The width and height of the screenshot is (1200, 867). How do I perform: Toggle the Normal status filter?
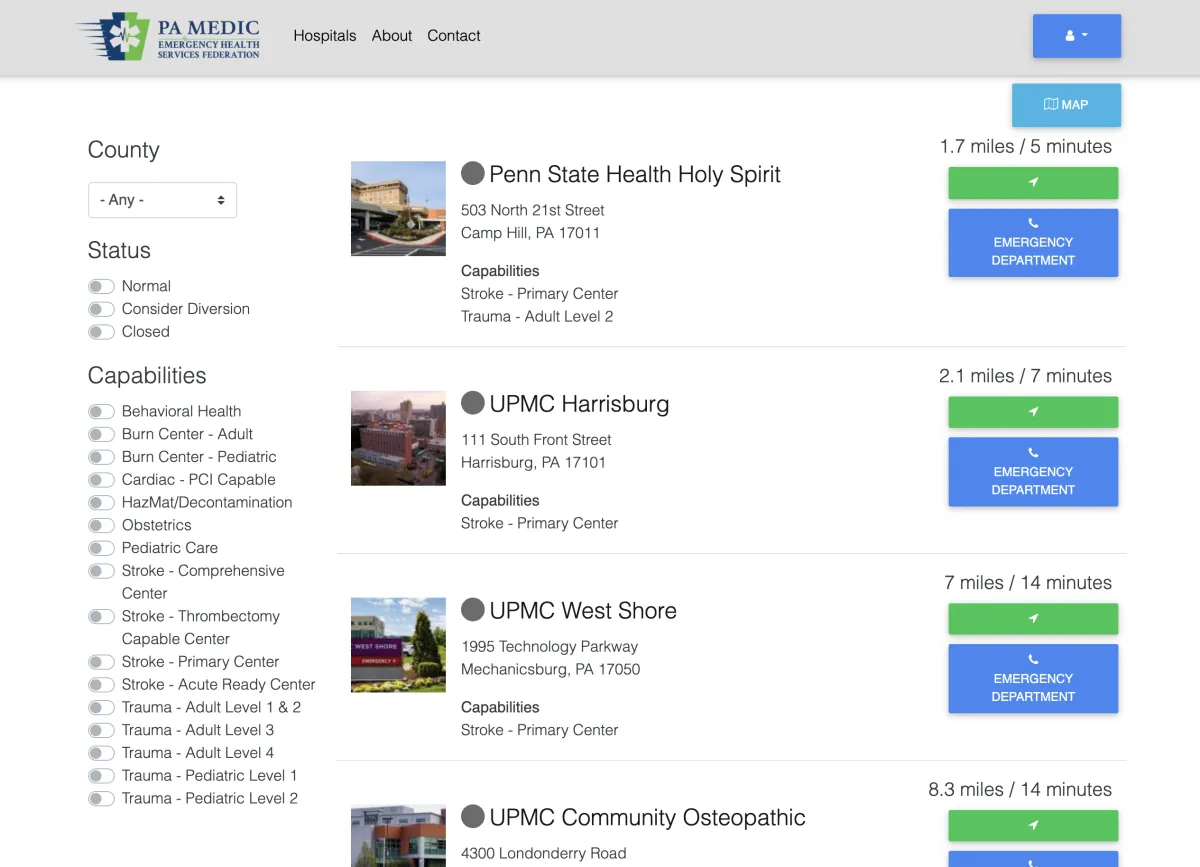(x=101, y=287)
